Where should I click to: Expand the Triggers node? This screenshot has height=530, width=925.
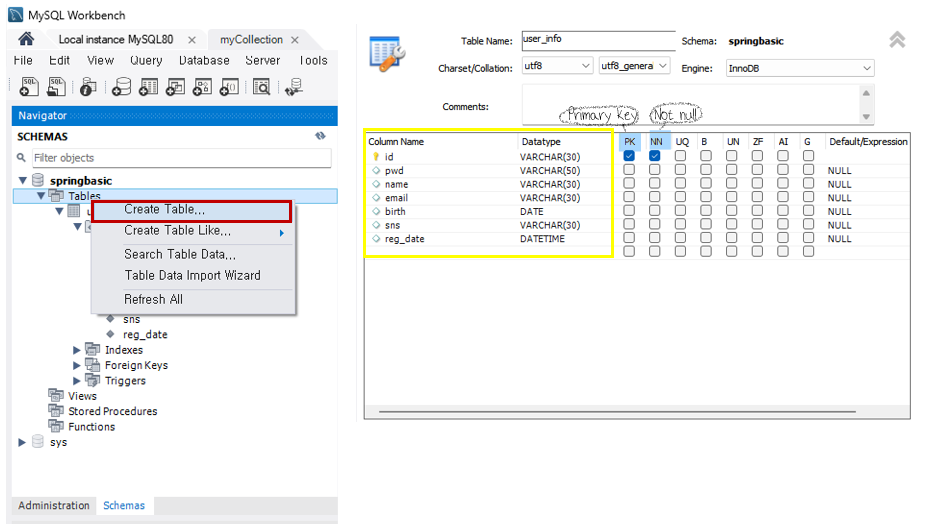[x=77, y=381]
